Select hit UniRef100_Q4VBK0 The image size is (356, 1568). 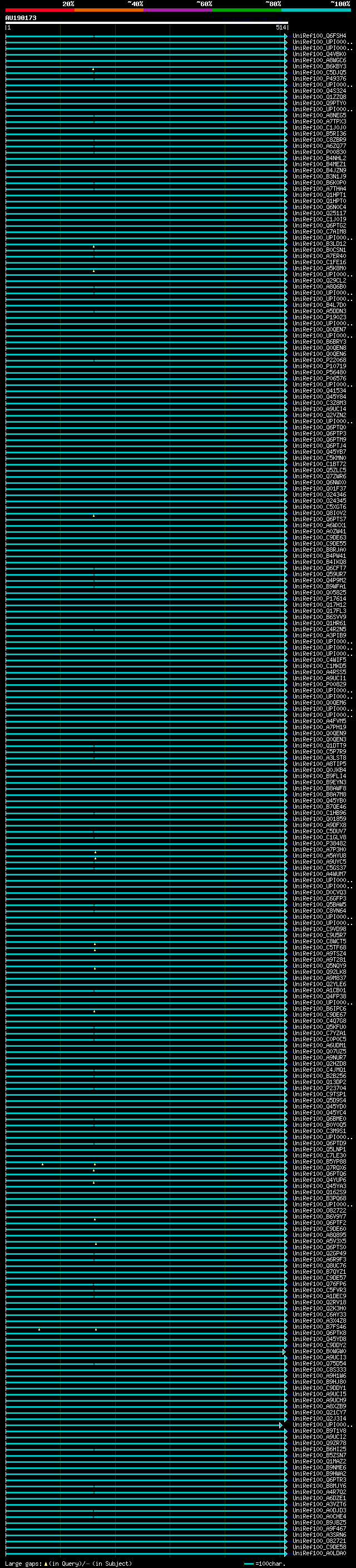(319, 54)
